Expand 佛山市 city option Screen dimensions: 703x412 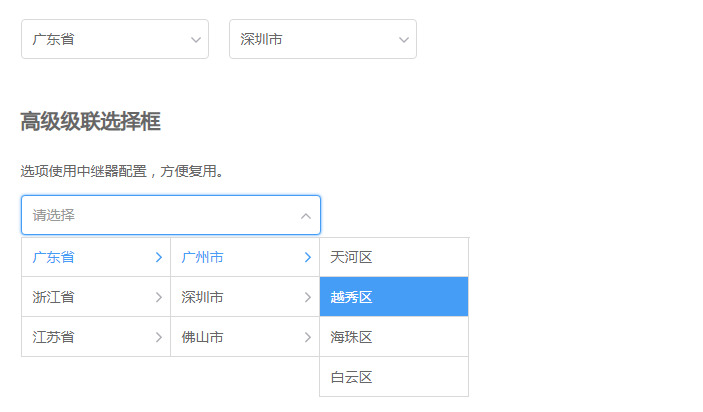coord(245,337)
